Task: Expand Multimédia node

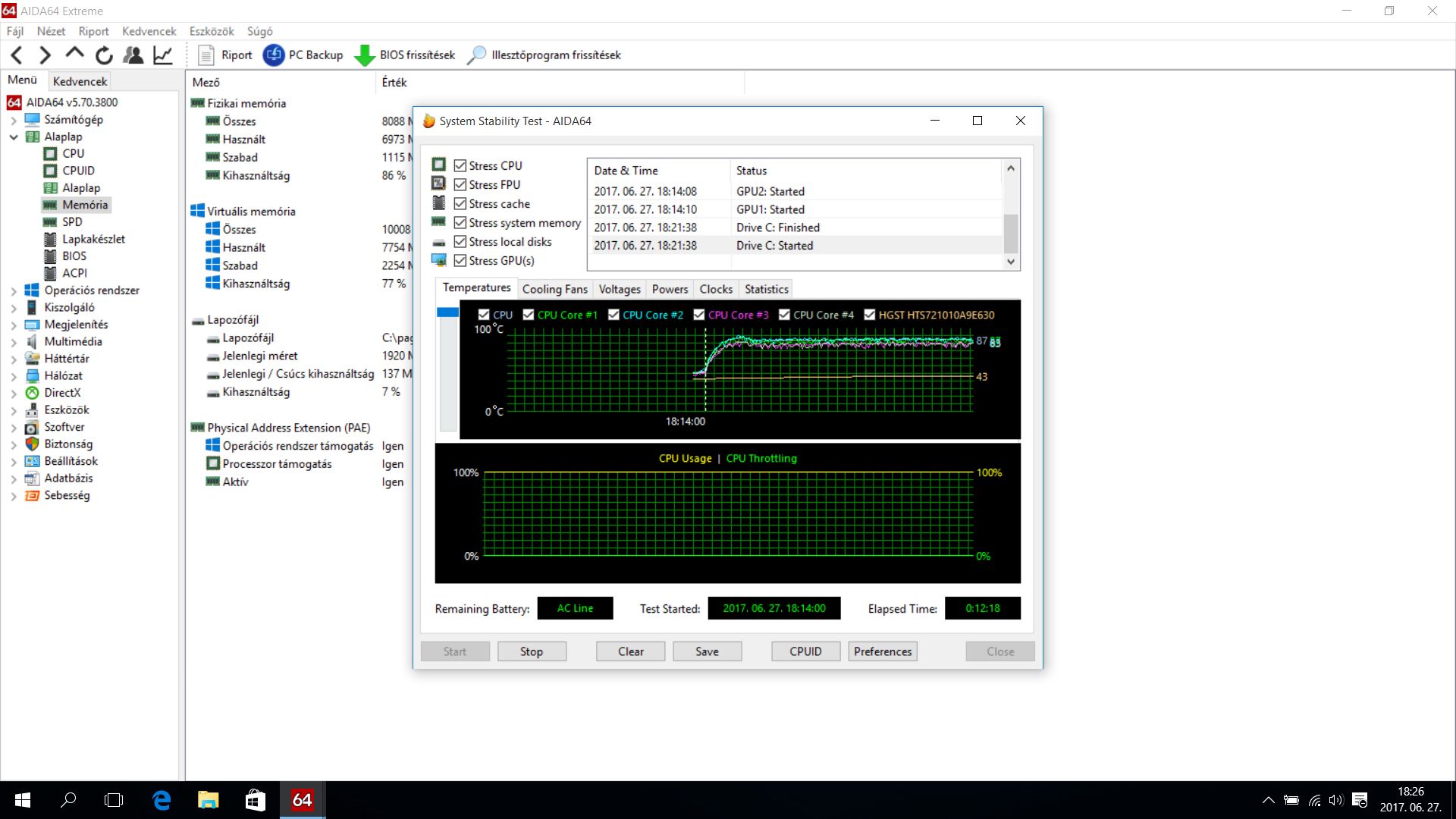Action: click(14, 342)
